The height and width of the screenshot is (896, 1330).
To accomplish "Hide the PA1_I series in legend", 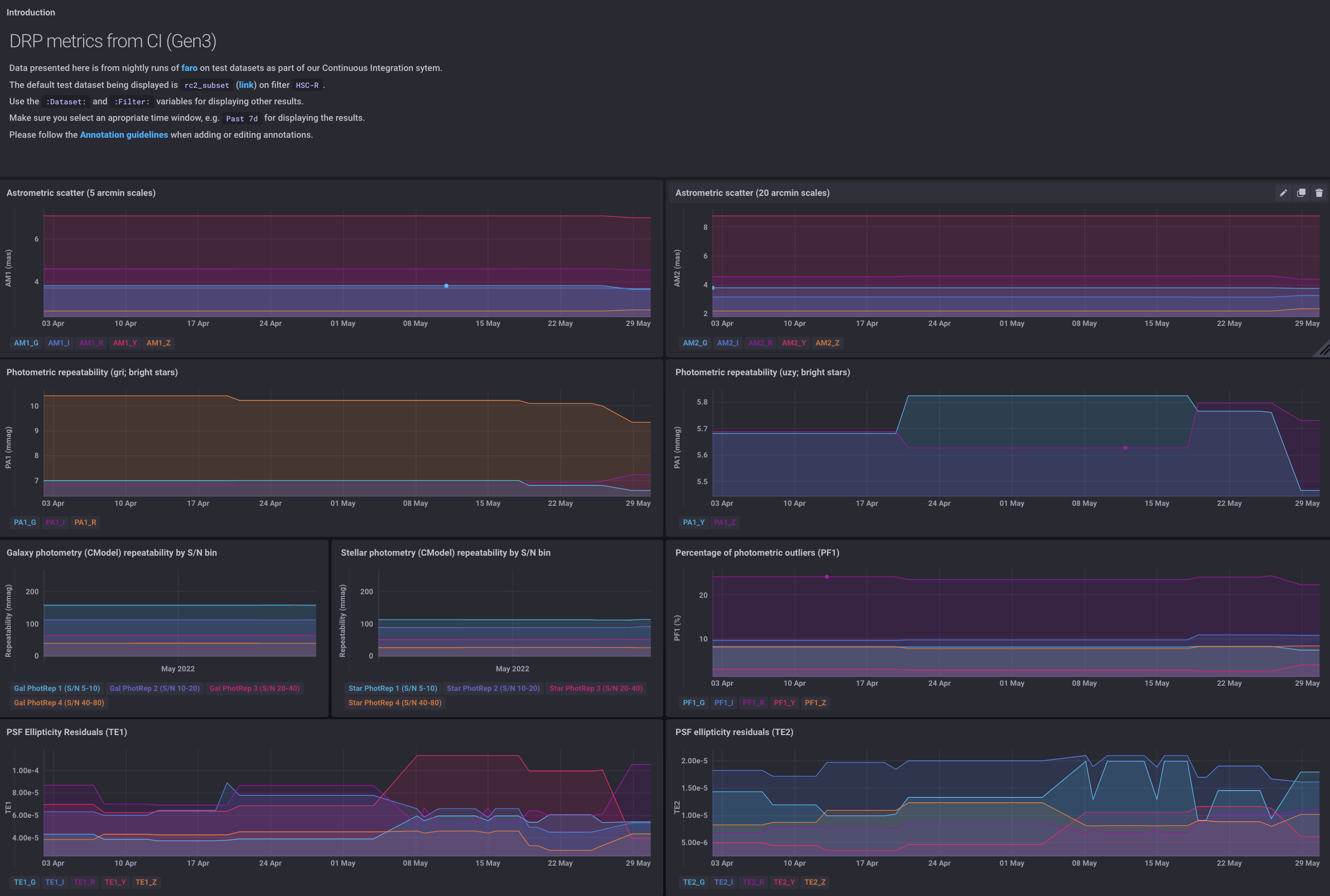I will click(56, 522).
